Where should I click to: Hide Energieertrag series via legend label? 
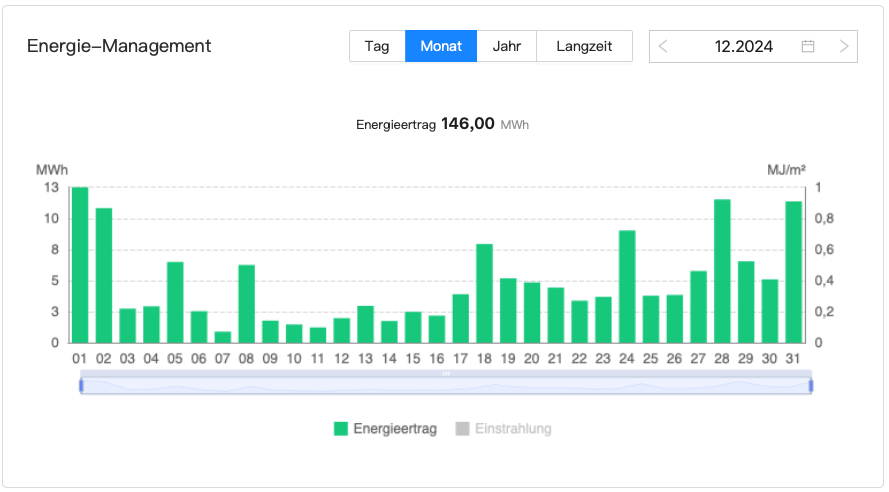tap(395, 429)
